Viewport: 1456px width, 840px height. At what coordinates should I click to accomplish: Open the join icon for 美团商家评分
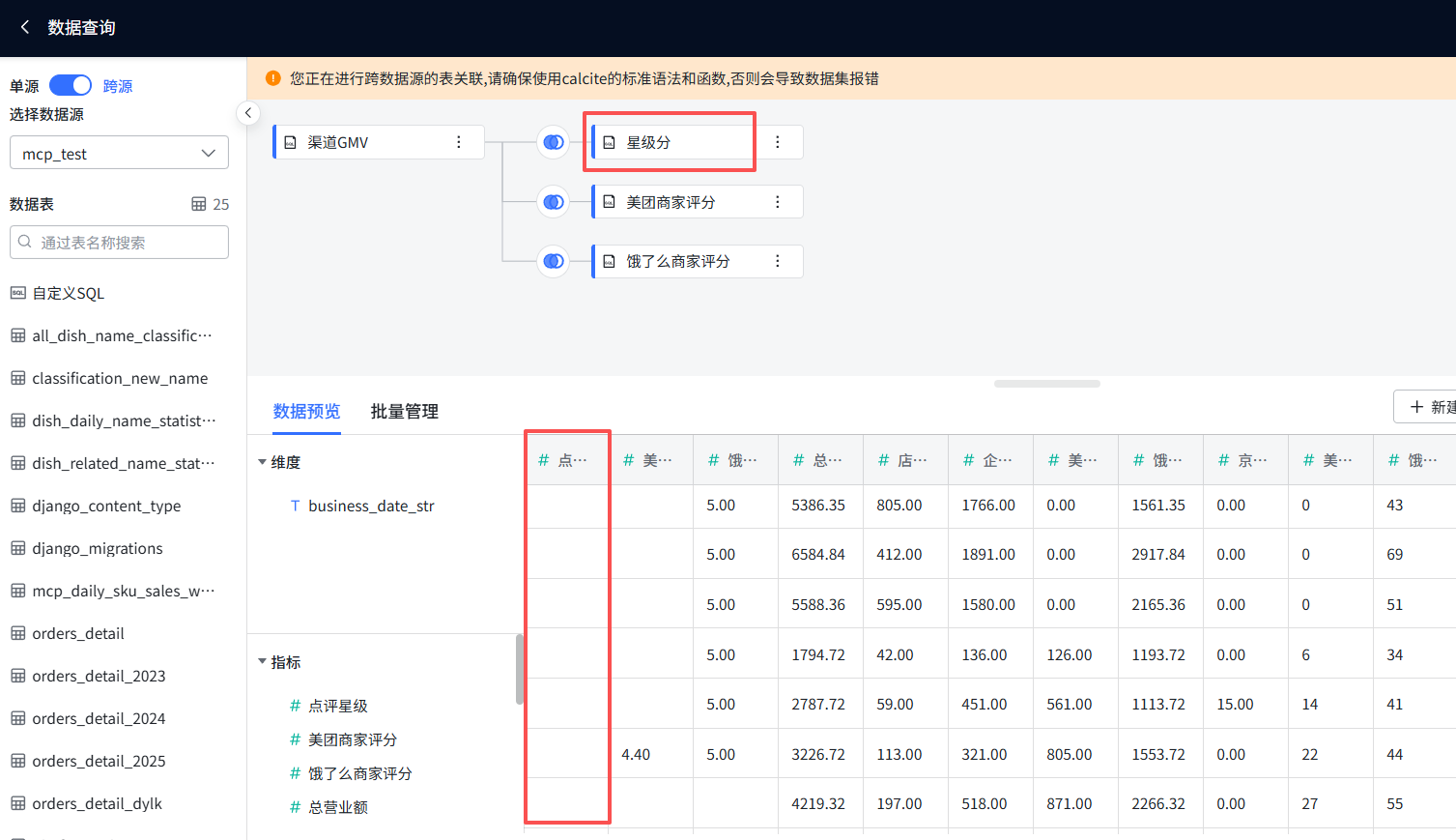coord(554,202)
